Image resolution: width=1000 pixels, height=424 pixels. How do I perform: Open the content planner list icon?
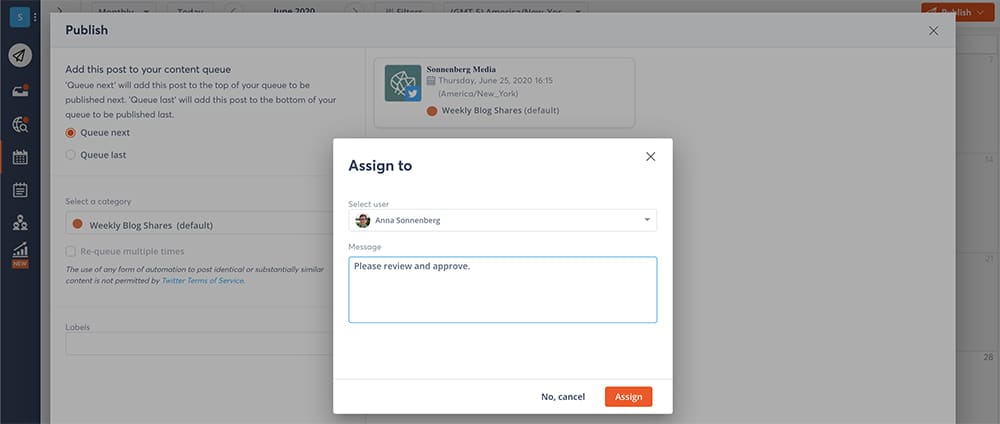pos(20,190)
